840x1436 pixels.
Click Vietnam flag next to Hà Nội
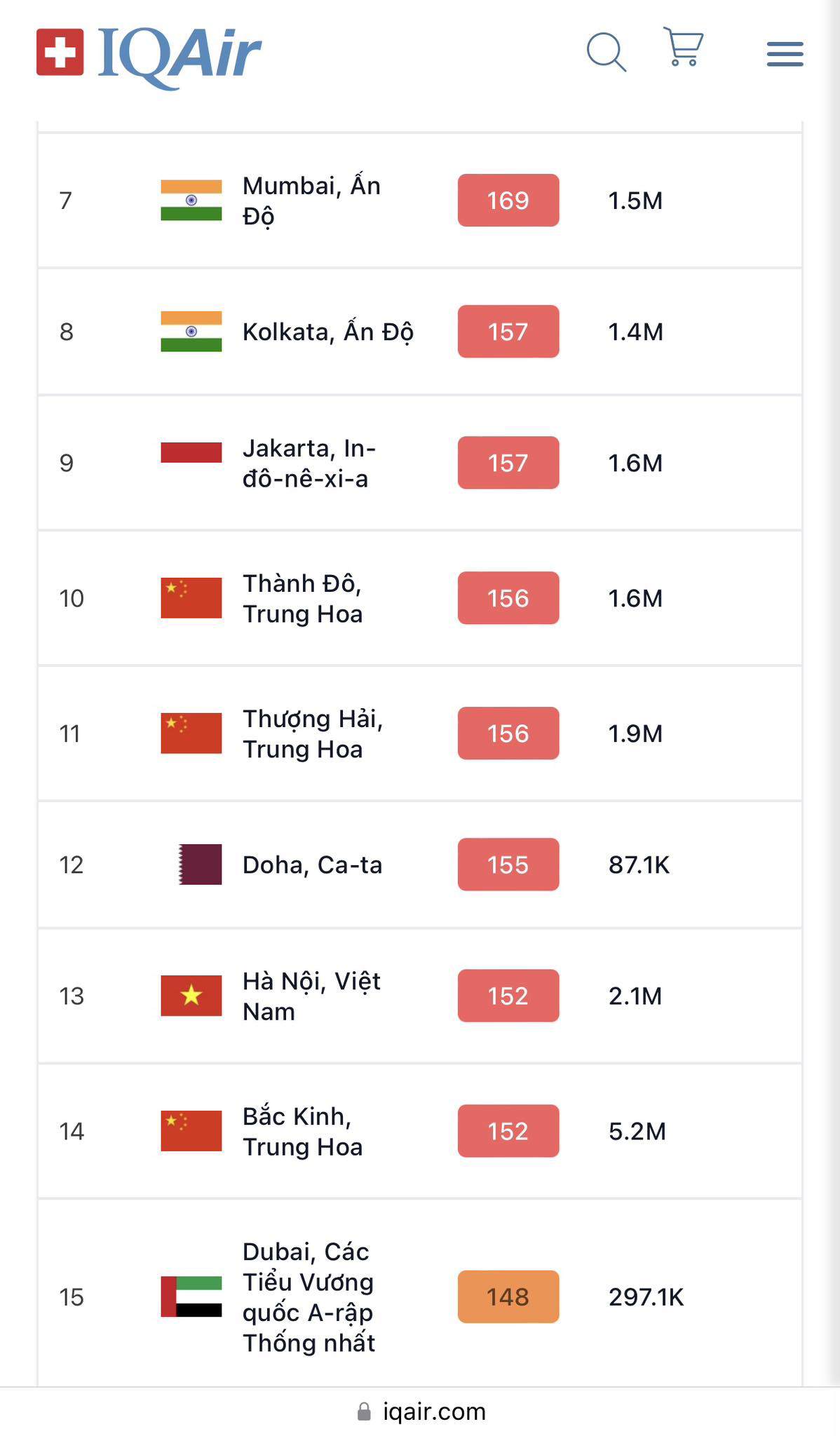click(x=191, y=996)
